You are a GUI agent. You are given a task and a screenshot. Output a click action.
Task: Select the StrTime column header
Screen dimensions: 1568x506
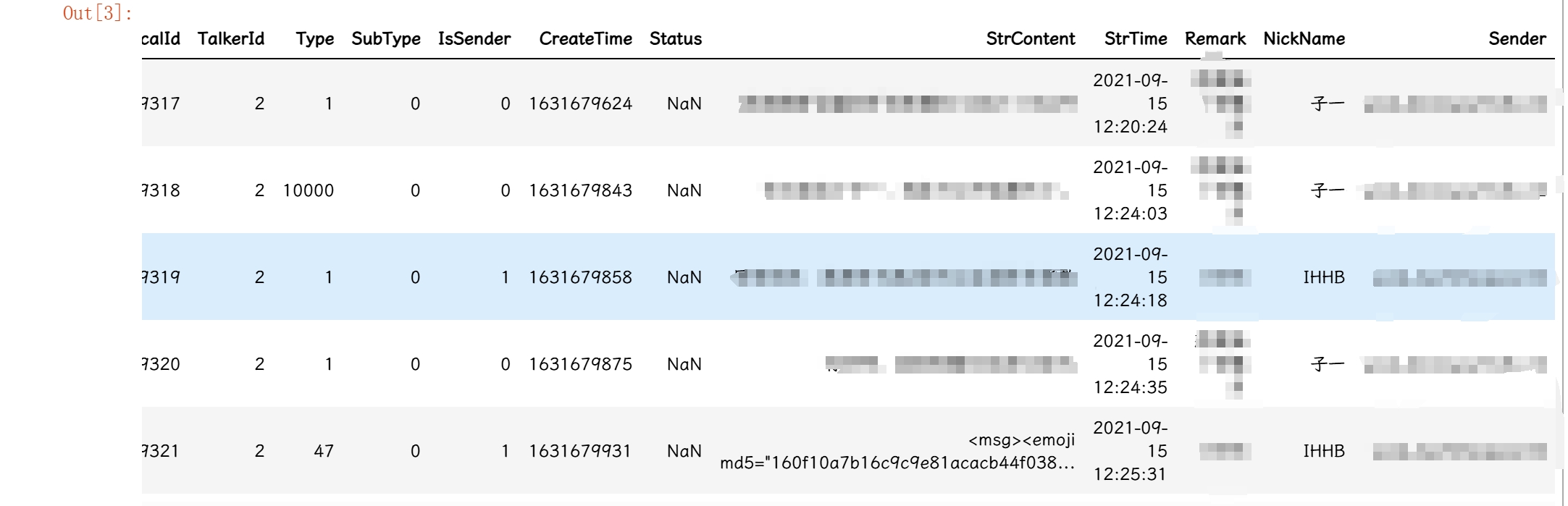click(1135, 39)
